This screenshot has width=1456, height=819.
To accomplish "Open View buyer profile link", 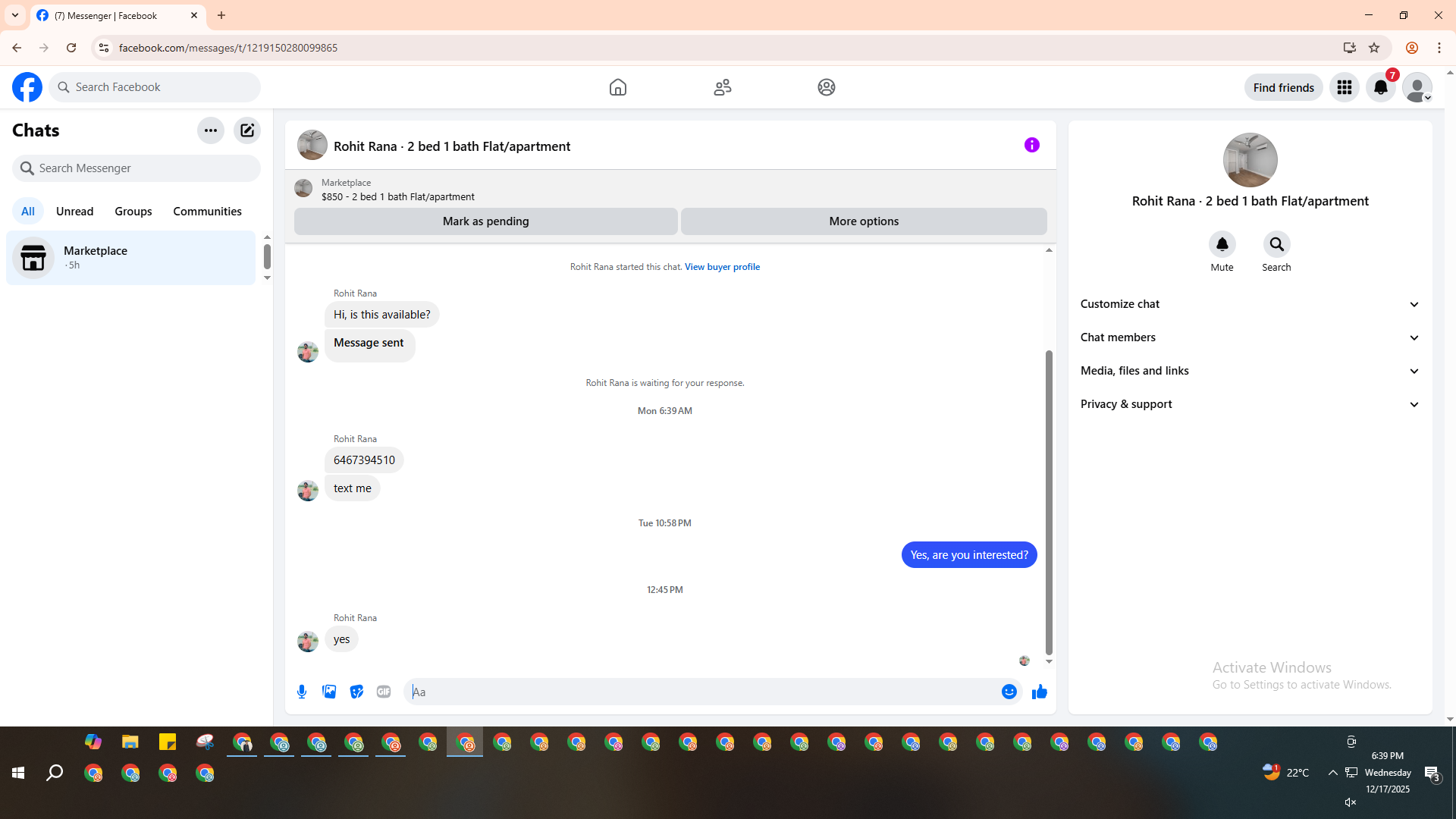I will [722, 267].
